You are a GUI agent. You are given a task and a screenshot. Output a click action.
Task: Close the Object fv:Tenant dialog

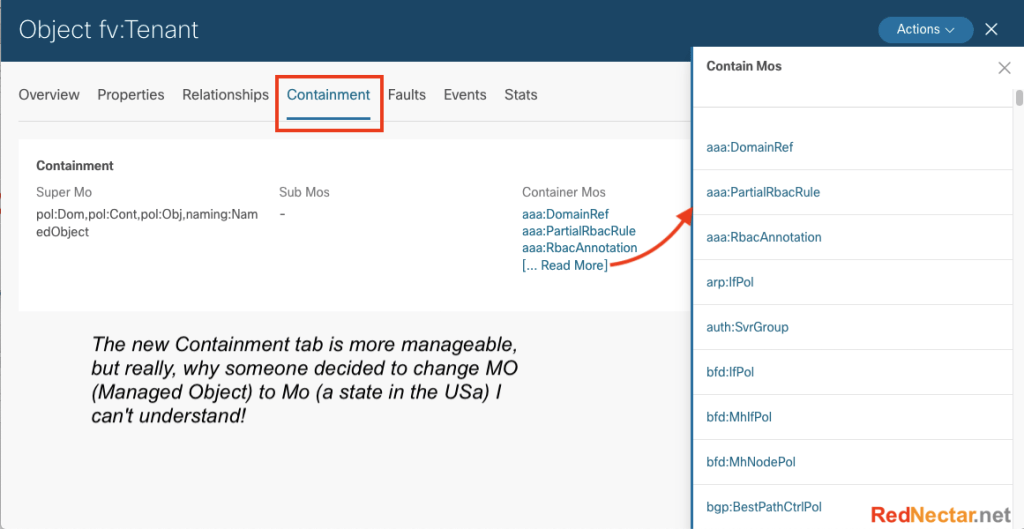point(991,29)
